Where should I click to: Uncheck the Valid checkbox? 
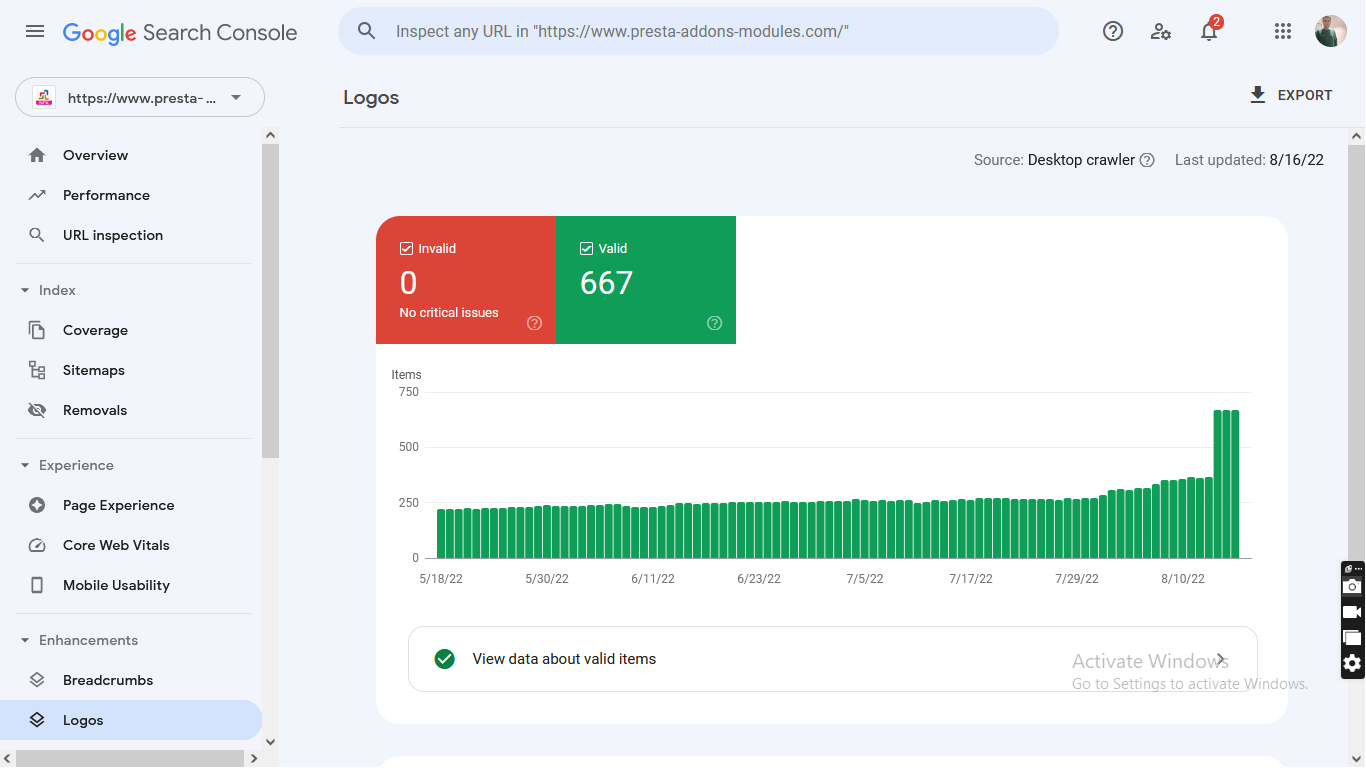[x=586, y=249]
